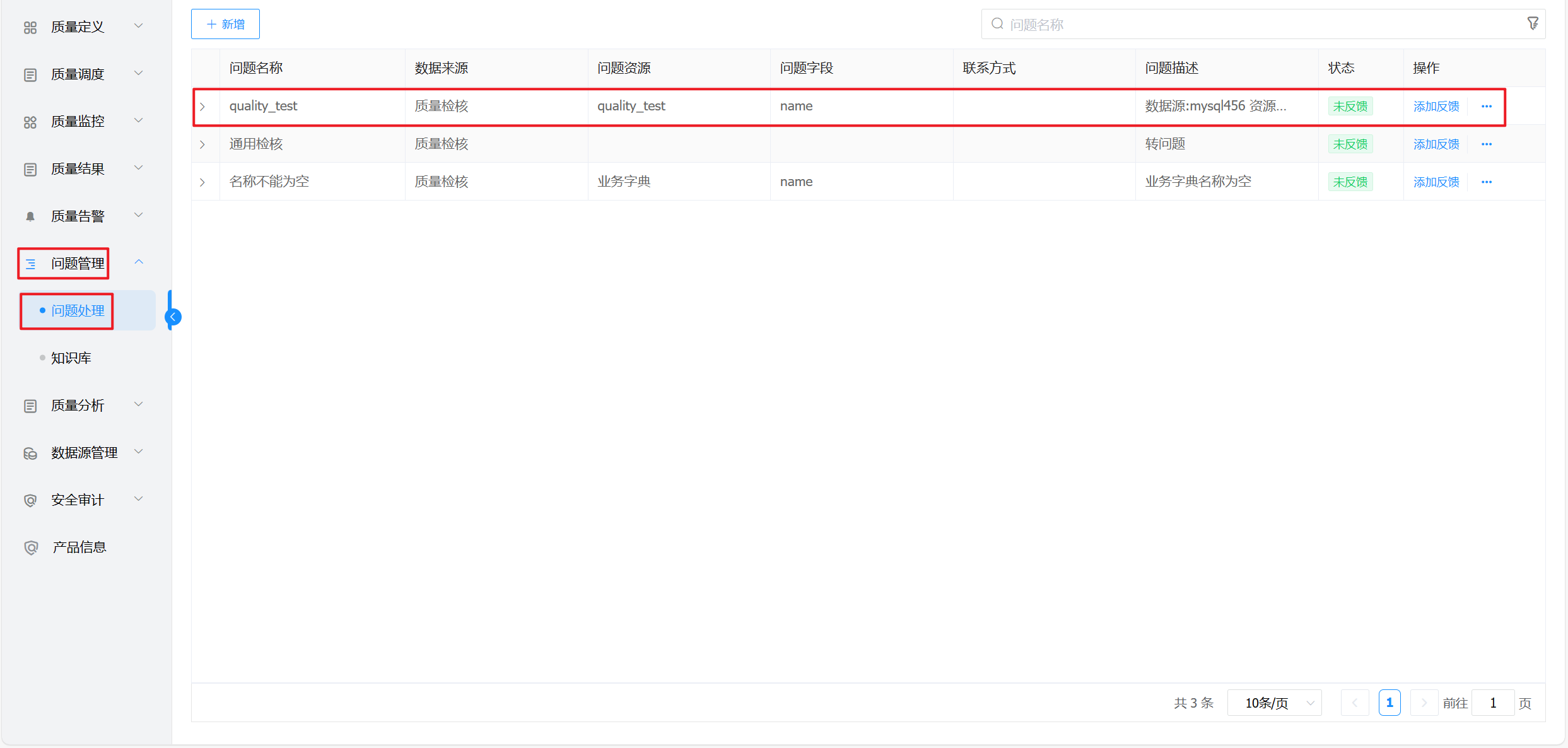Click the 质量告警 bell icon
This screenshot has width=1568, height=748.
[30, 216]
